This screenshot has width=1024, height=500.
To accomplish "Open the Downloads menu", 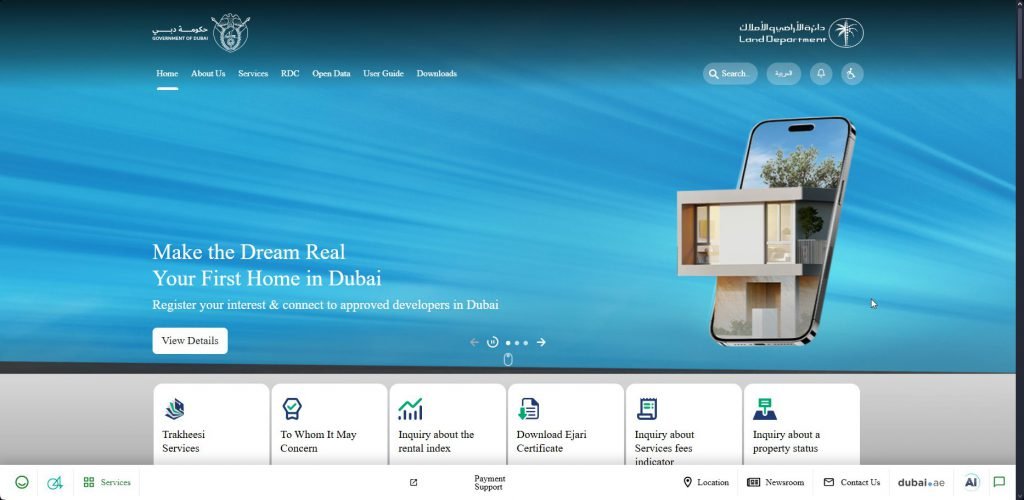I will coord(436,74).
